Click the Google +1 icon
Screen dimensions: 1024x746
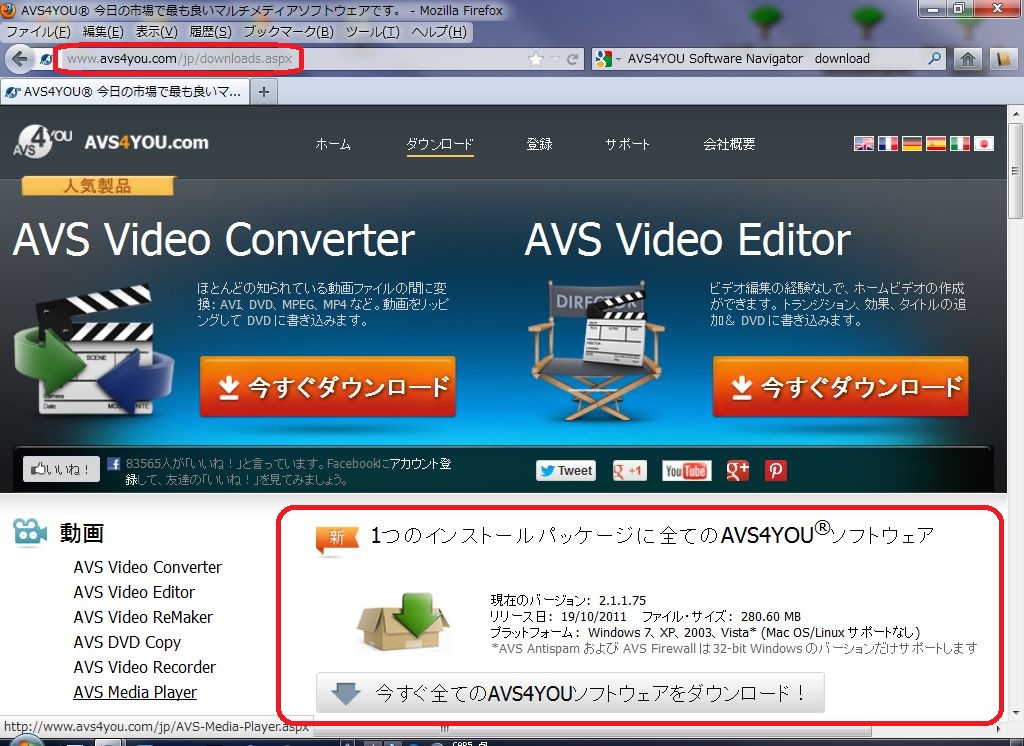[629, 470]
